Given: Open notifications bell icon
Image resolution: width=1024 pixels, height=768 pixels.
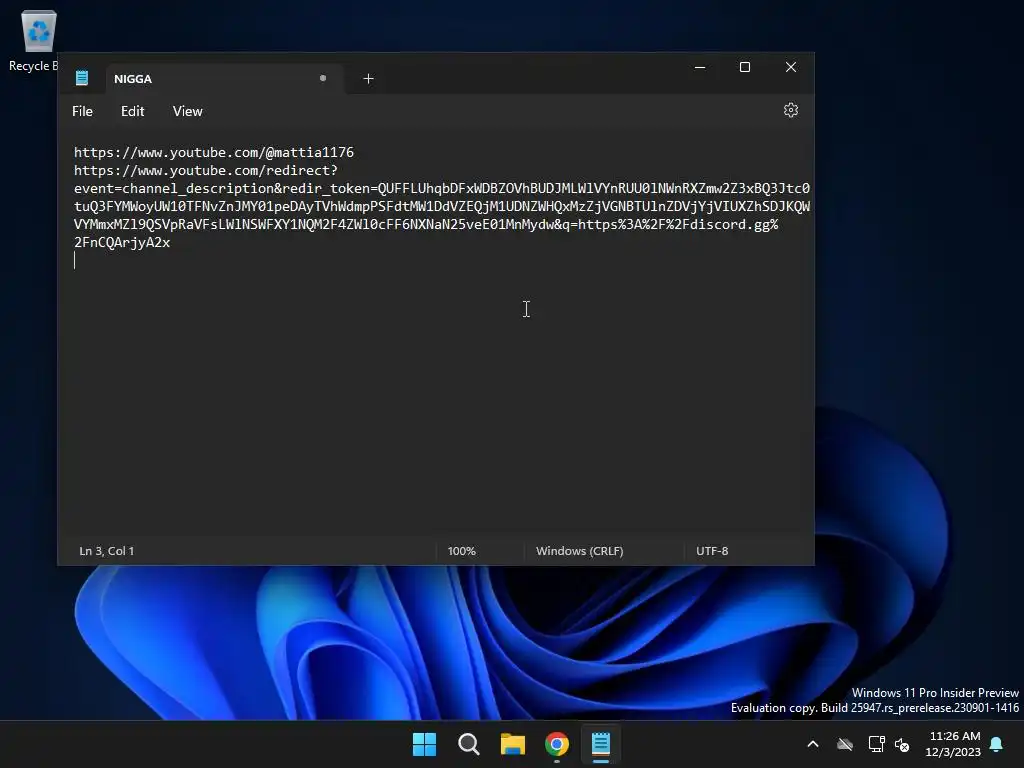Looking at the screenshot, I should (997, 744).
